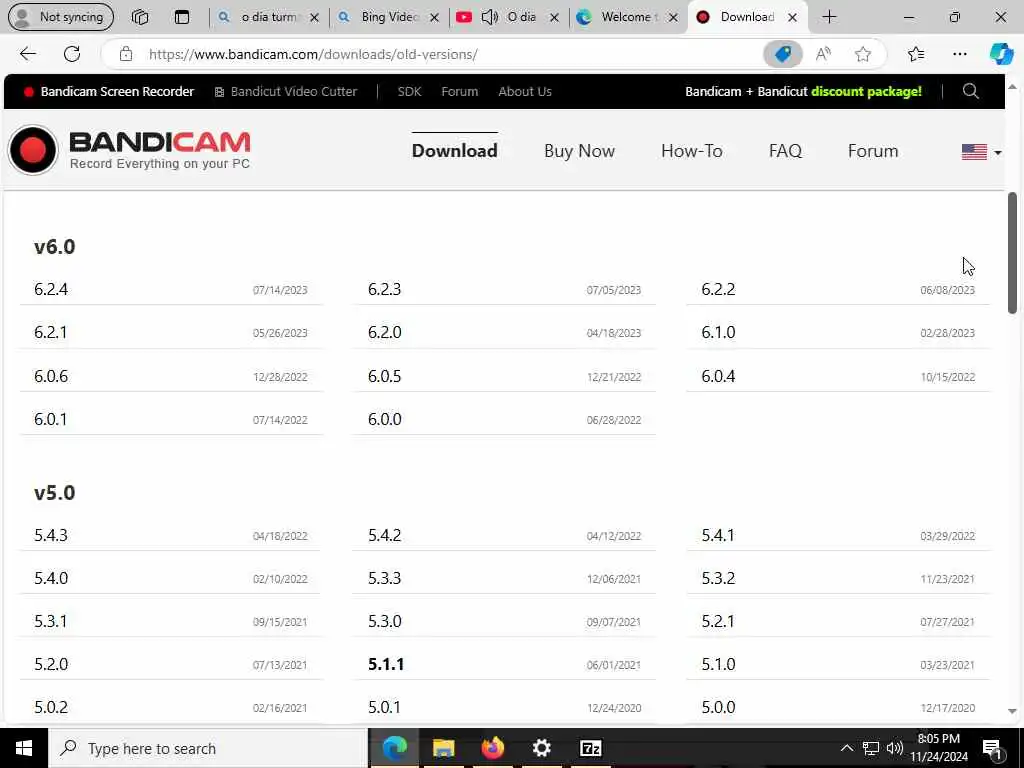Open the notification center icon
Viewport: 1024px width, 768px height.
(992, 748)
